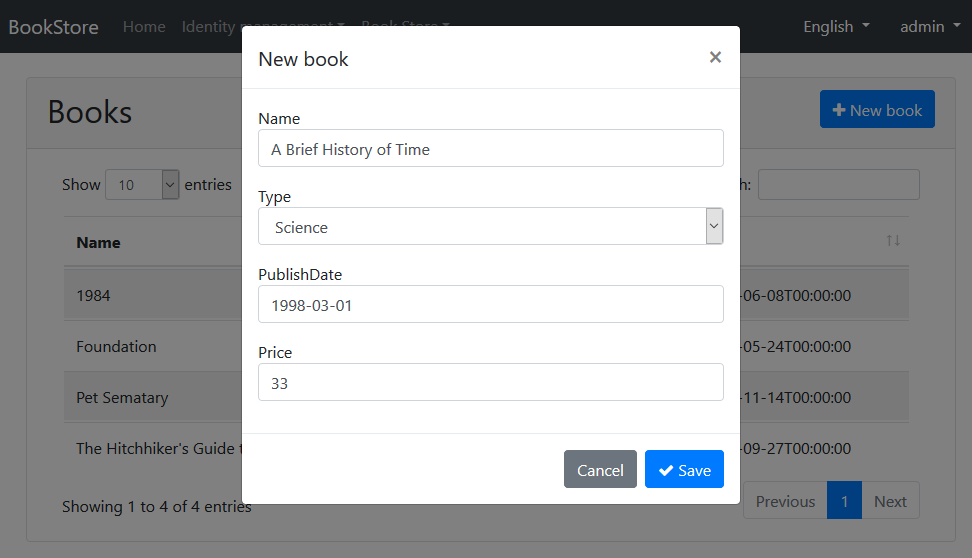The width and height of the screenshot is (972, 558).
Task: Click the sort arrows icon in table header
Action: pyautogui.click(x=893, y=241)
